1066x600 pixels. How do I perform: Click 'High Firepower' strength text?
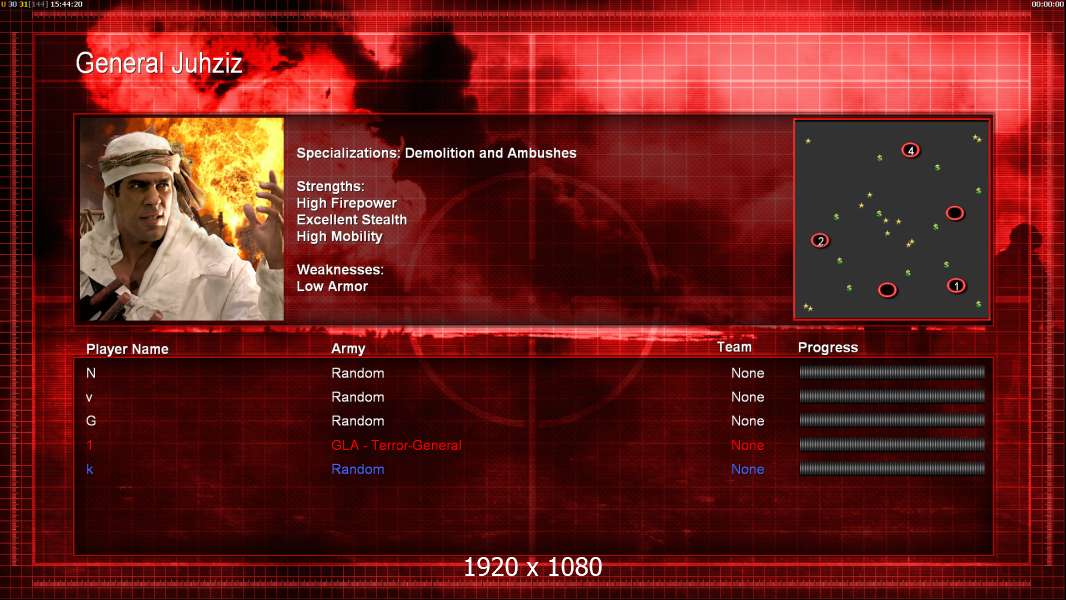[346, 202]
